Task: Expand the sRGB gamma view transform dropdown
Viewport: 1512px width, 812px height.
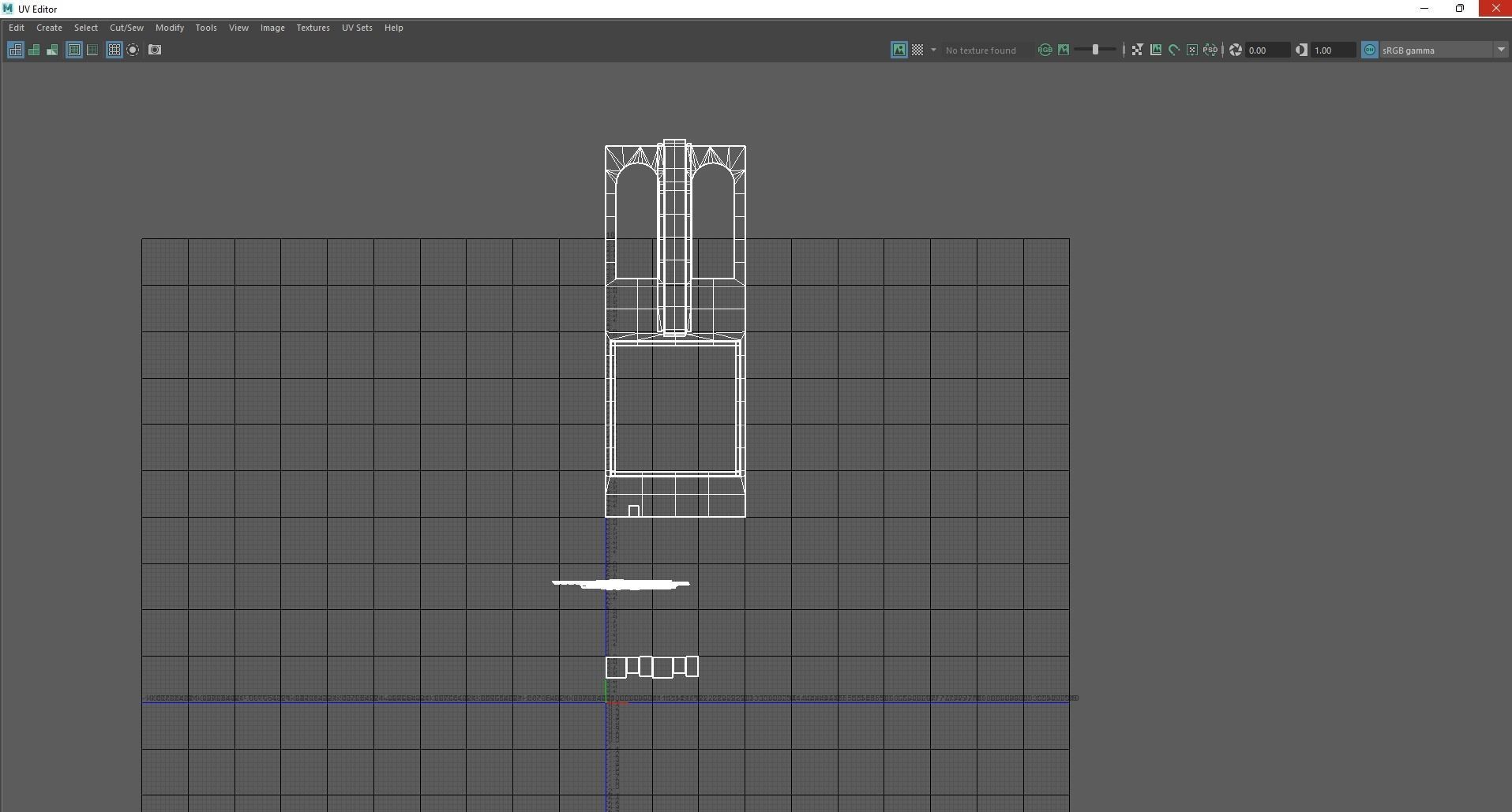Action: click(1500, 50)
